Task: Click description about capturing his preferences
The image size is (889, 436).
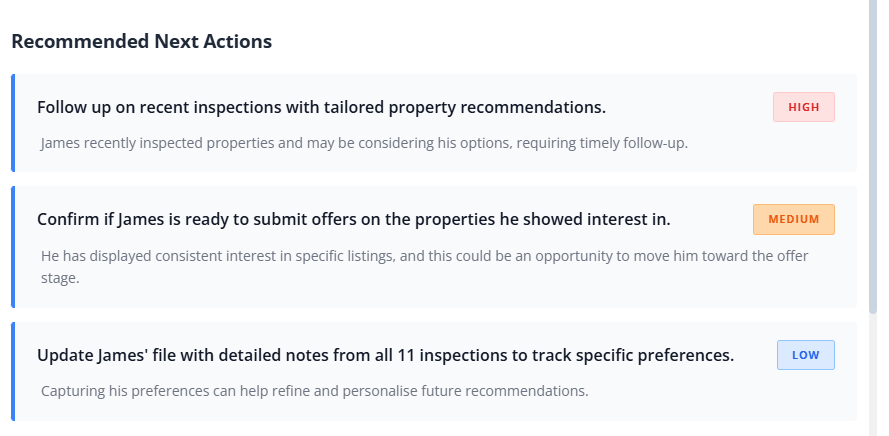Action: tap(314, 390)
